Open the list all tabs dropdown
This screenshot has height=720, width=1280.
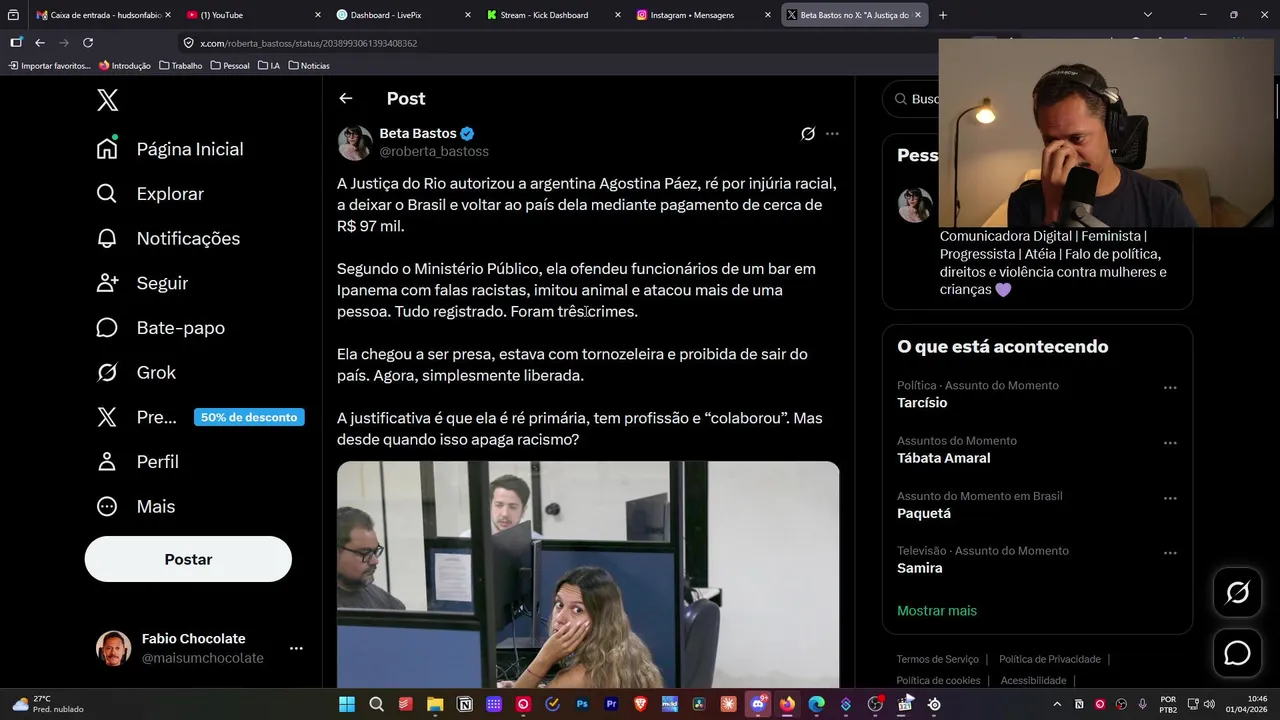click(1148, 15)
